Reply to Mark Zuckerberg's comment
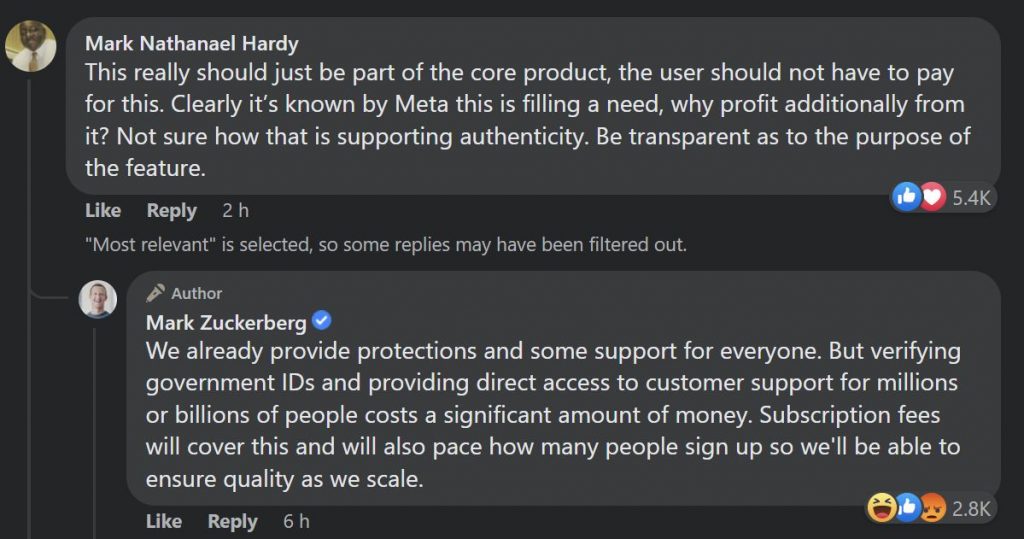Viewport: 1024px width, 539px height. (232, 521)
